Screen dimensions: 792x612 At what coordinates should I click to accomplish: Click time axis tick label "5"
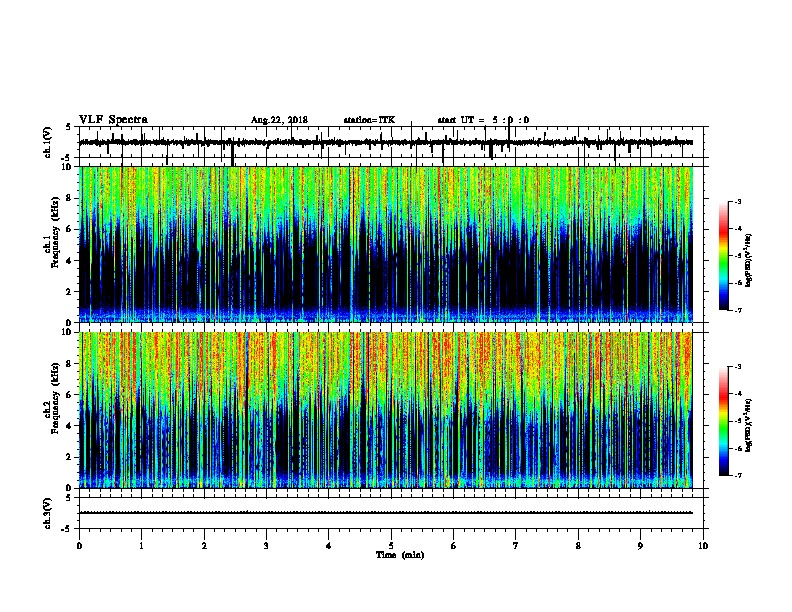pos(391,546)
